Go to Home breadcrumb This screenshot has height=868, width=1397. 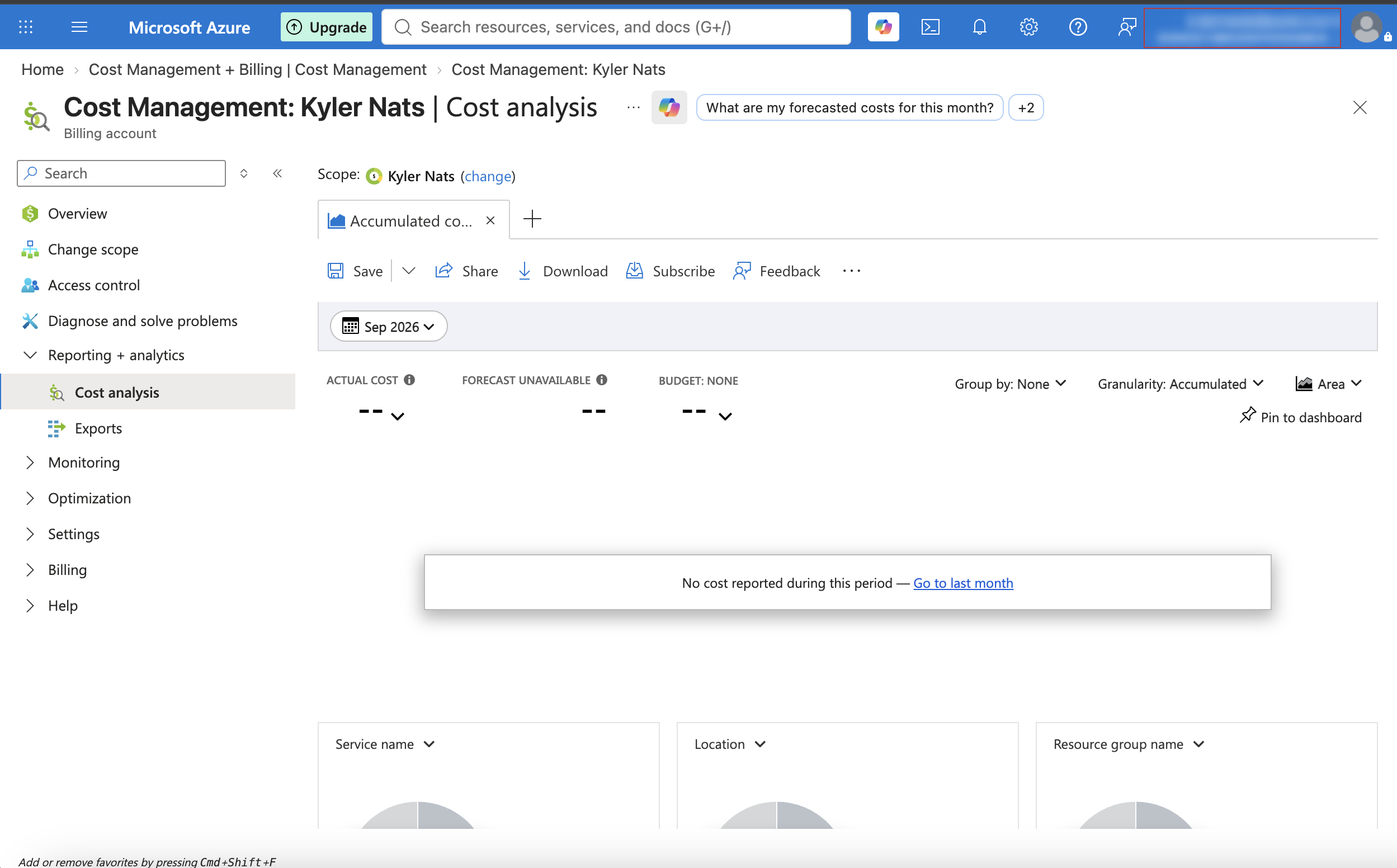click(x=43, y=69)
